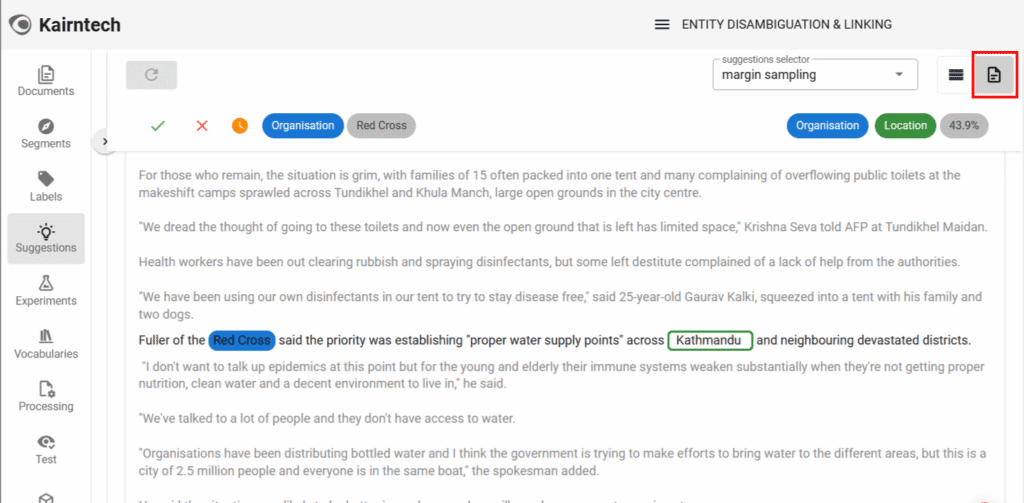Switch to the list view toggle
The height and width of the screenshot is (503, 1024).
(956, 75)
